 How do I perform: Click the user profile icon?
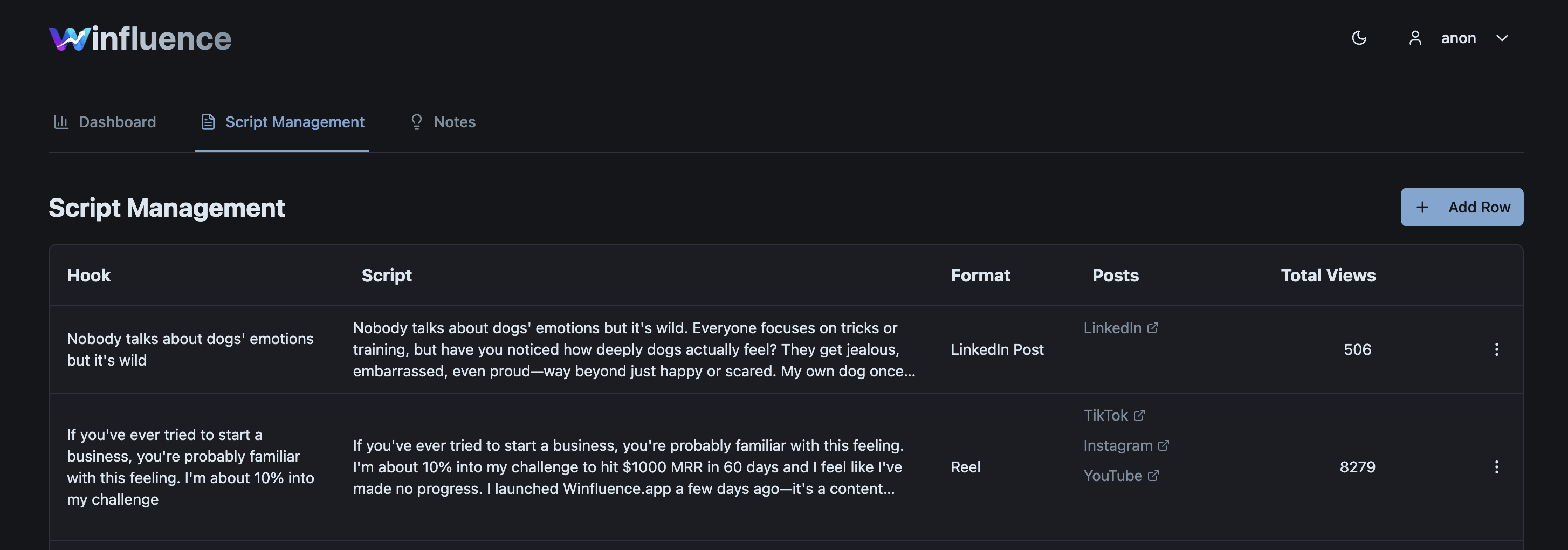point(1415,38)
